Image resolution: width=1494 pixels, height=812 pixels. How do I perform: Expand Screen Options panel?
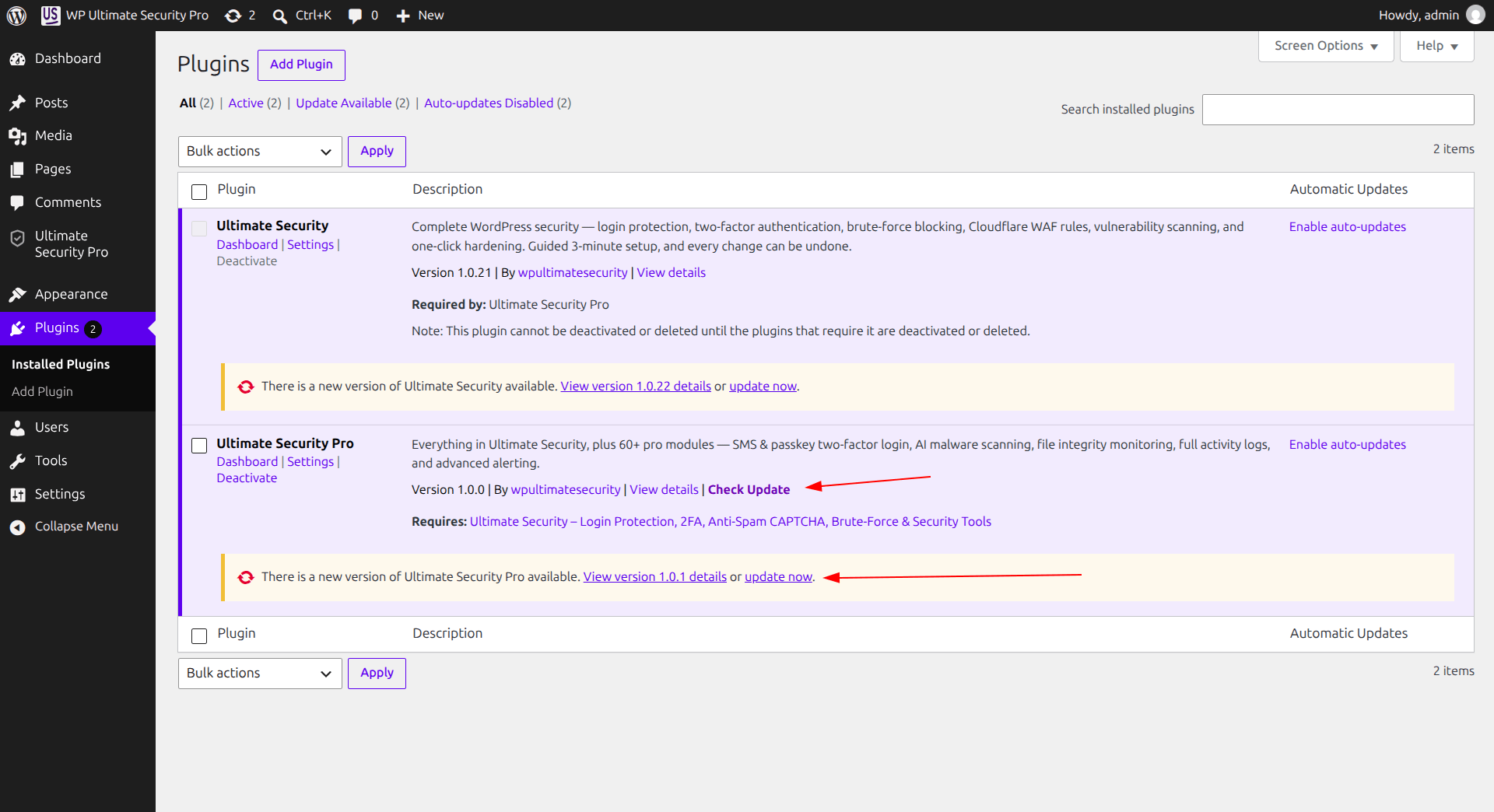(1326, 46)
